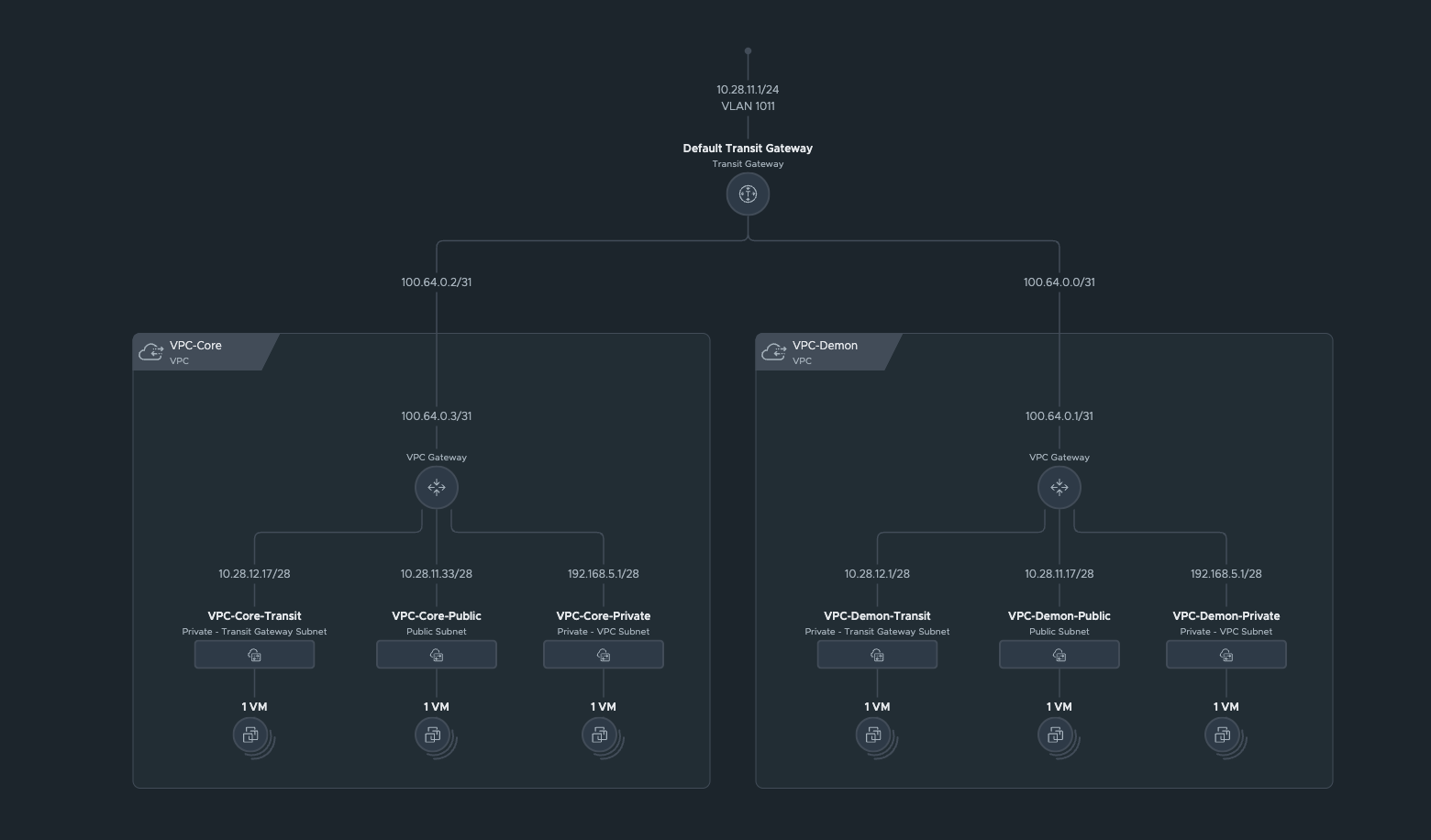Click the VPC-Core-Transit subnet box

(254, 655)
